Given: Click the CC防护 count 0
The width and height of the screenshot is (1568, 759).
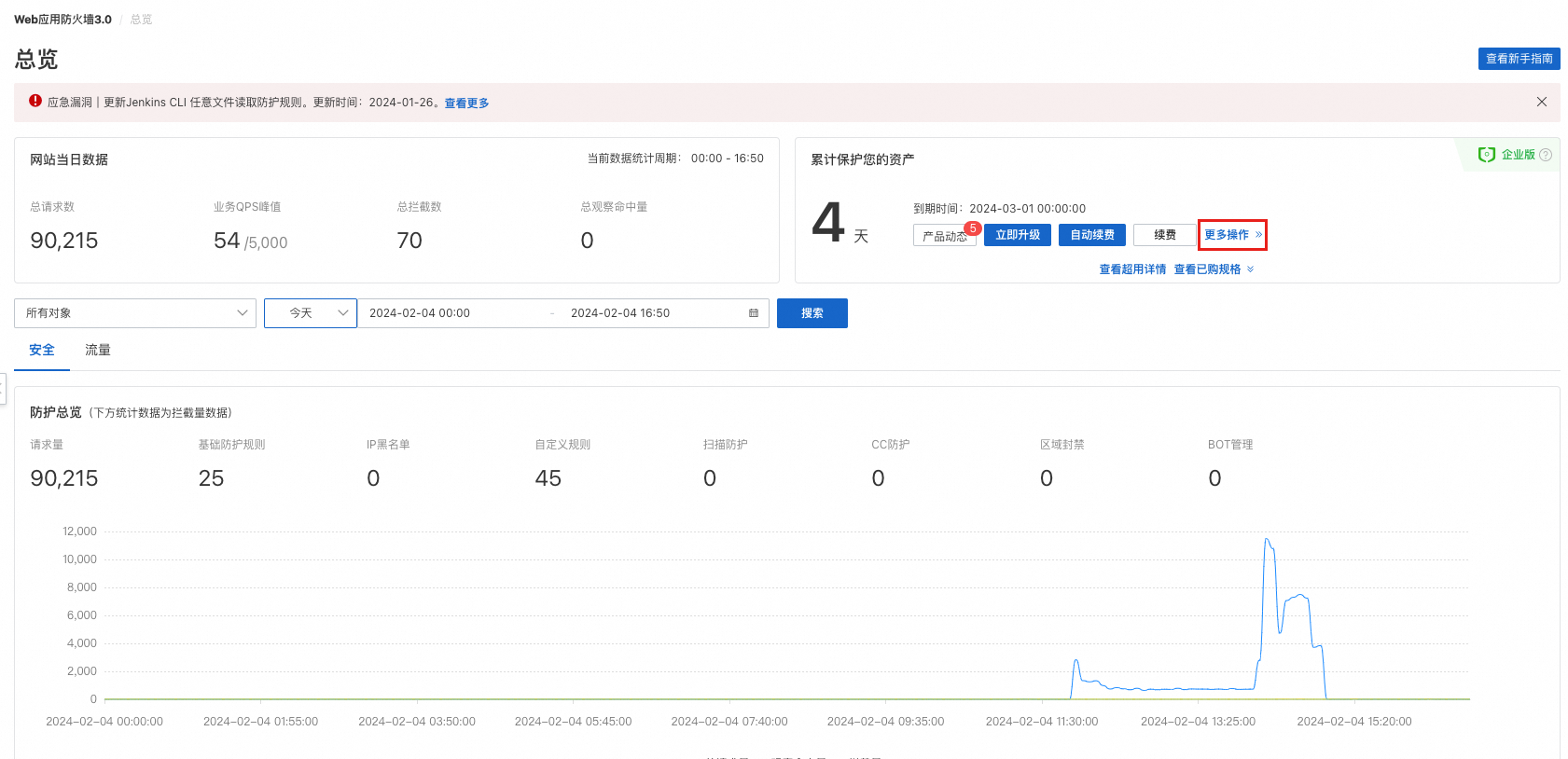Looking at the screenshot, I should coord(878,478).
